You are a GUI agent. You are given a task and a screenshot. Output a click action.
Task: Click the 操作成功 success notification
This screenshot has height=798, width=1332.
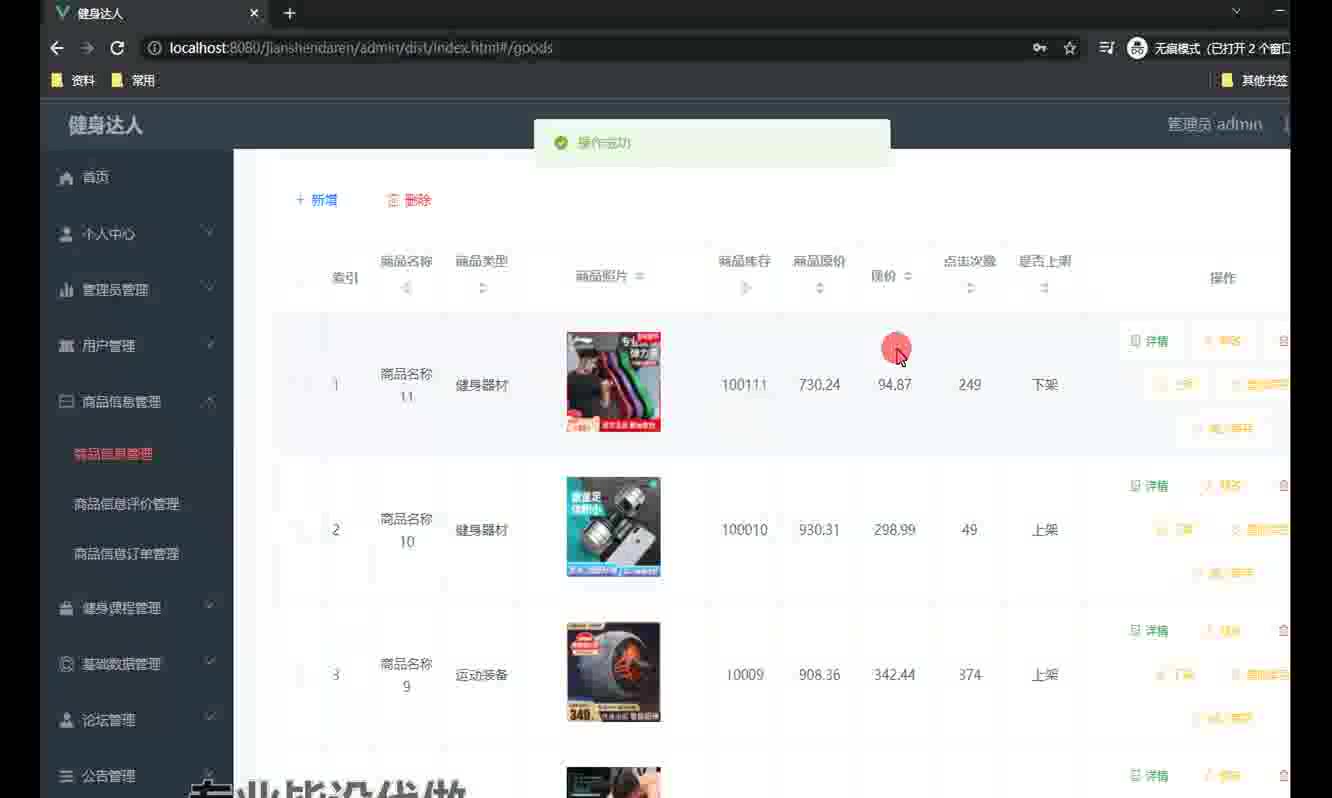point(712,143)
